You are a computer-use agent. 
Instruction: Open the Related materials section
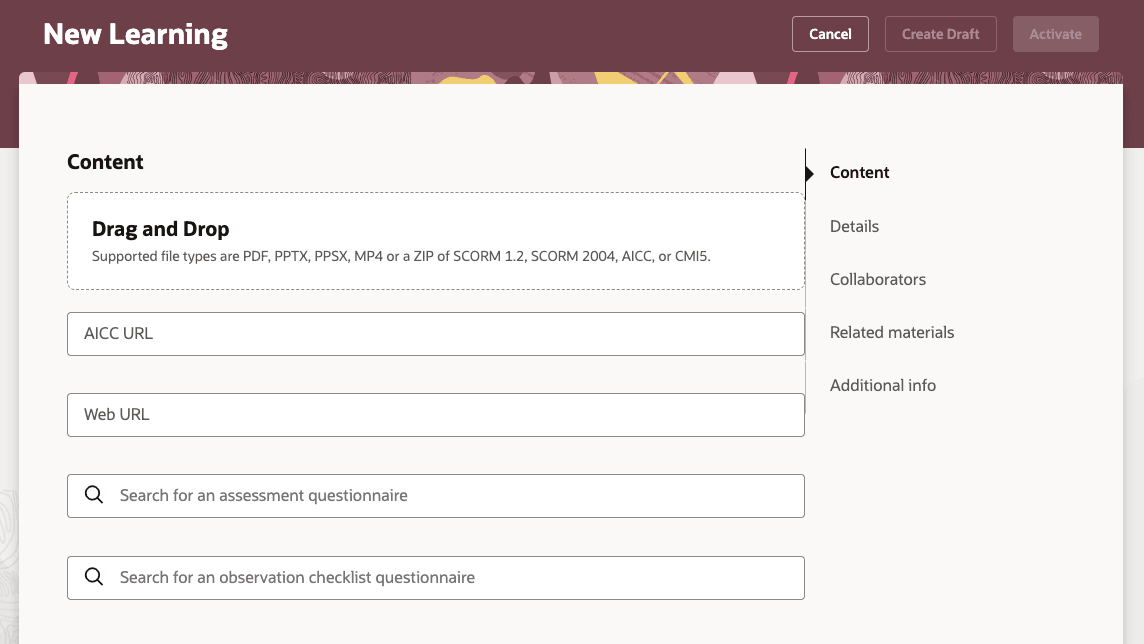tap(891, 332)
